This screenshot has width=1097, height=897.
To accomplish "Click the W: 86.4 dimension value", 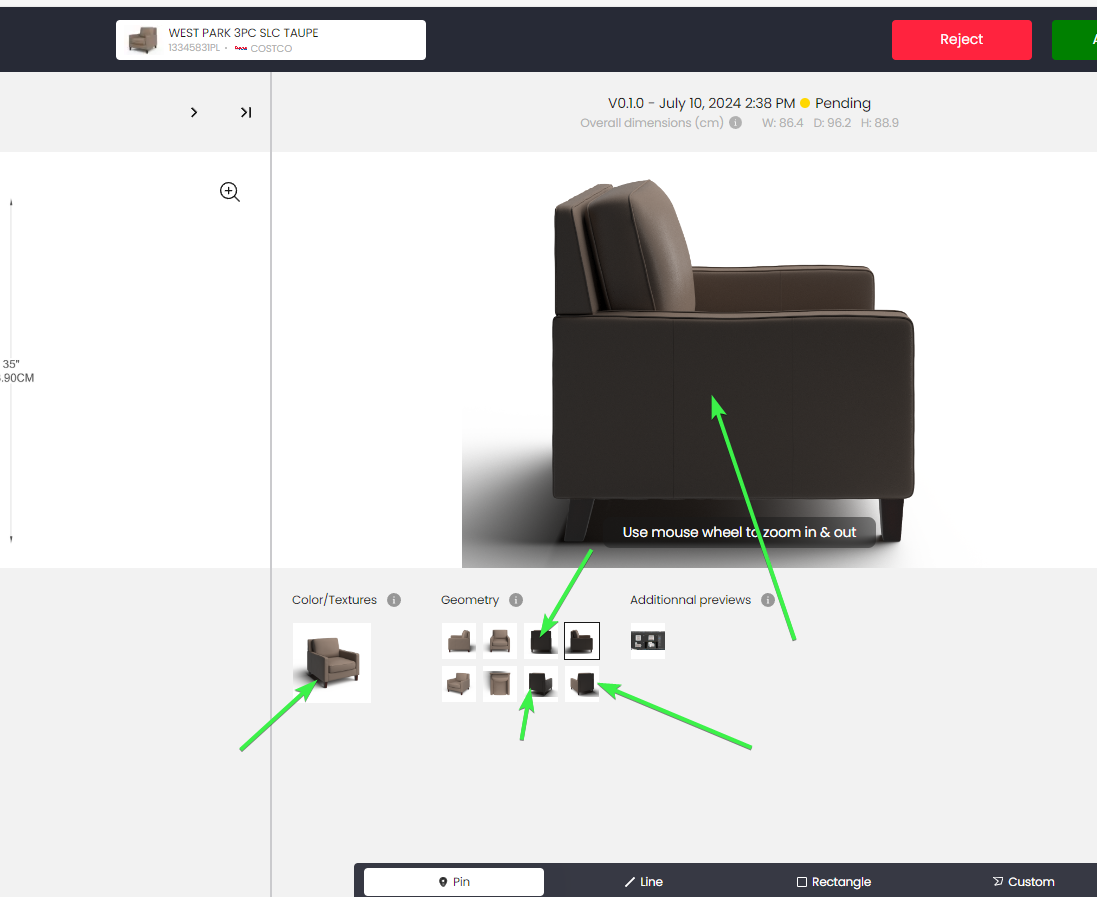I will click(x=782, y=122).
